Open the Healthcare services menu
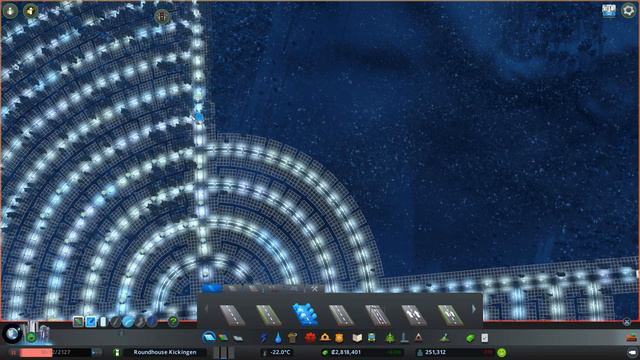Viewport: 640px width, 360px height. 310,338
